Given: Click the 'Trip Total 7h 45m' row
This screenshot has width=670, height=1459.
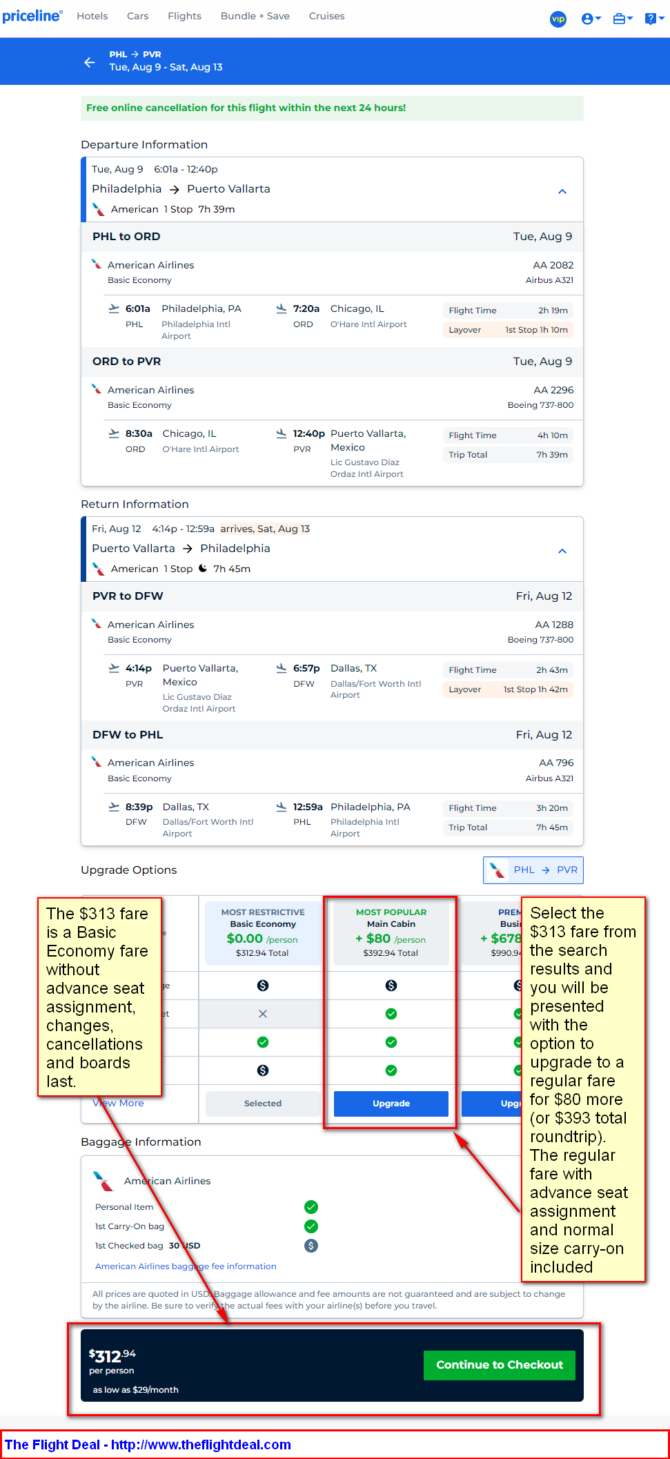Looking at the screenshot, I should (x=508, y=827).
